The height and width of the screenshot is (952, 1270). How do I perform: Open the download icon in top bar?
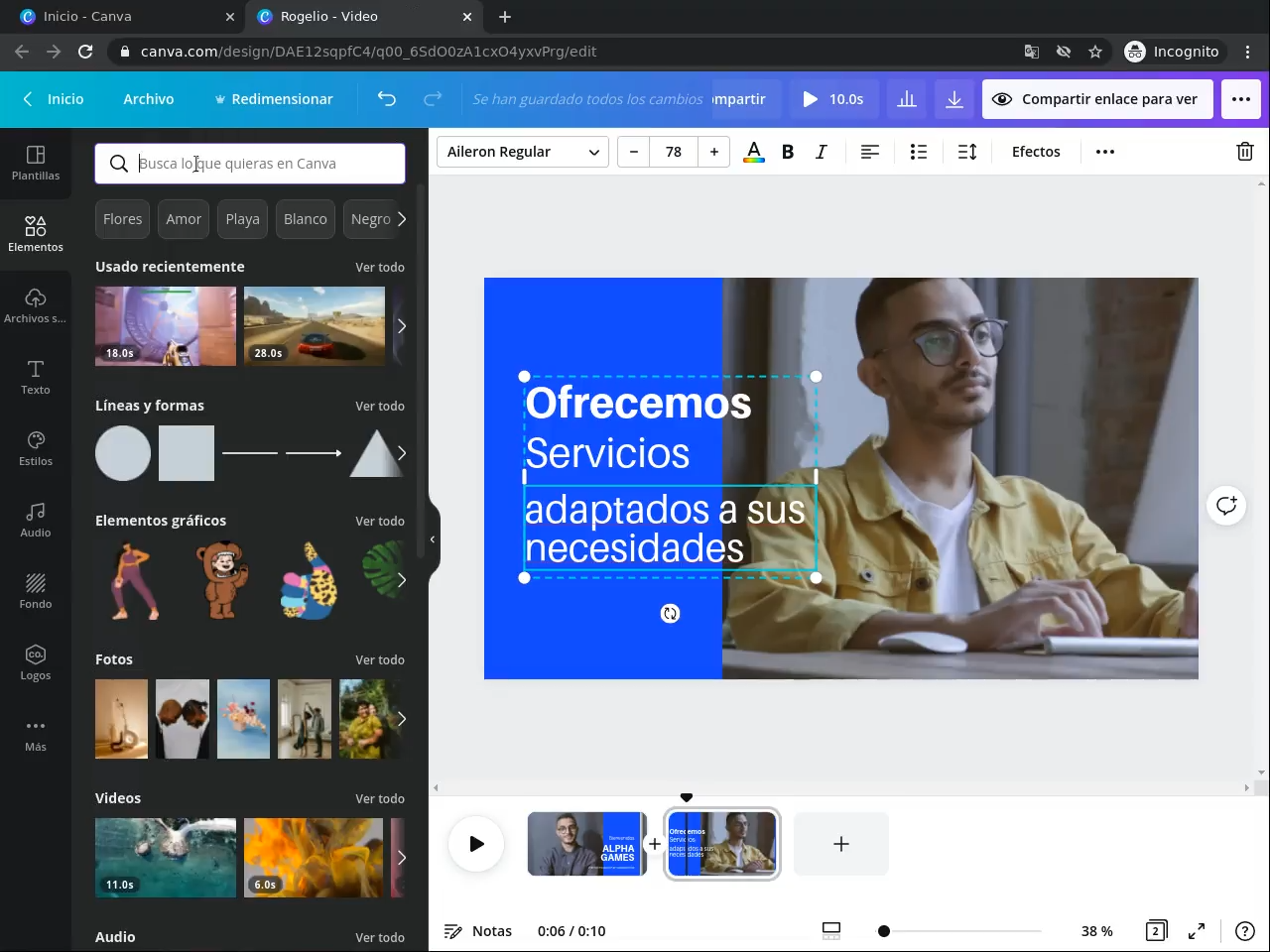coord(953,99)
